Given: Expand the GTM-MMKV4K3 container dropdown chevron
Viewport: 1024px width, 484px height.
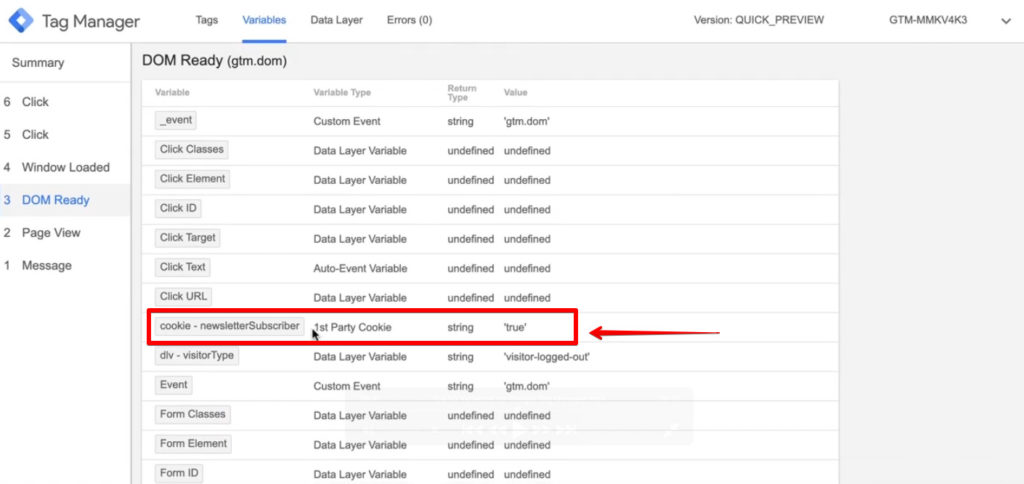Looking at the screenshot, I should click(x=1006, y=21).
